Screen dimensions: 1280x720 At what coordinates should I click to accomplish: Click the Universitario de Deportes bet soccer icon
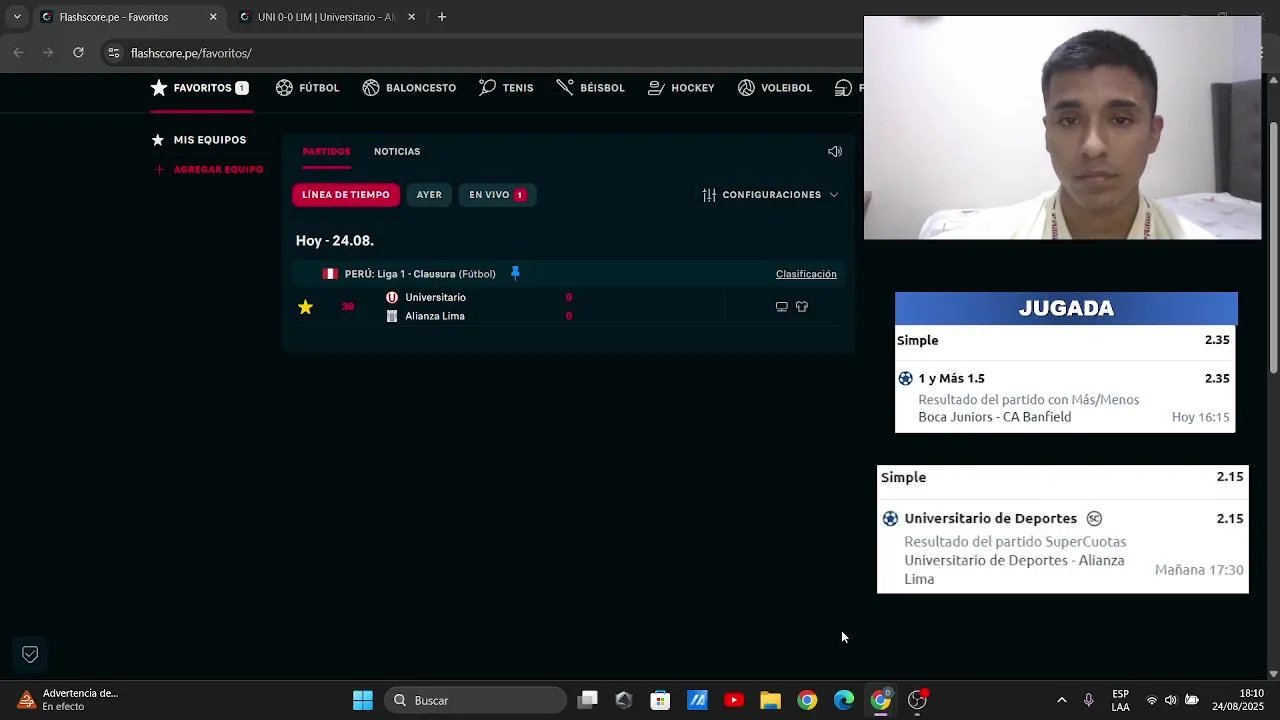[x=890, y=518]
